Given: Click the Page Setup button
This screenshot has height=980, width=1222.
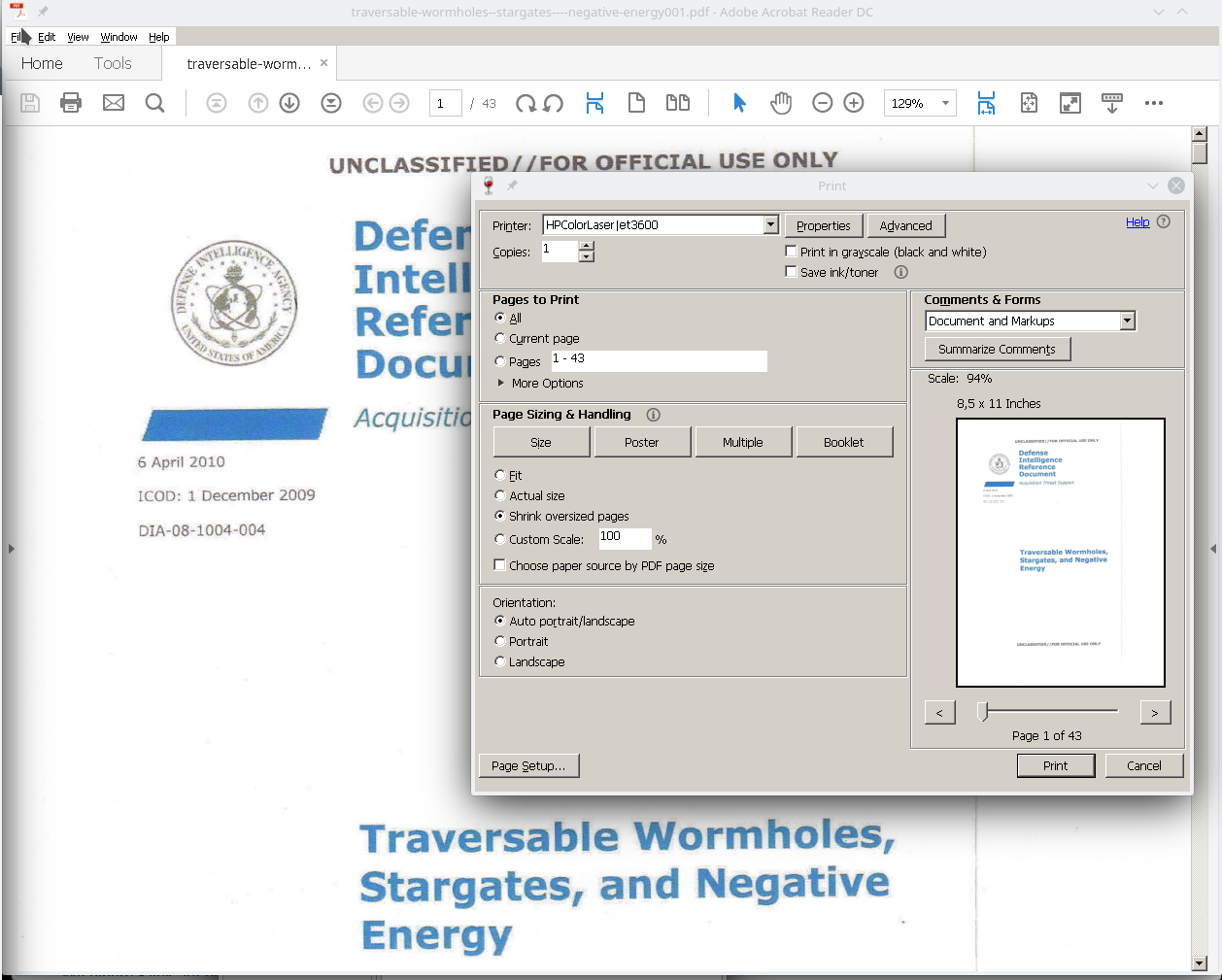Looking at the screenshot, I should pos(528,766).
